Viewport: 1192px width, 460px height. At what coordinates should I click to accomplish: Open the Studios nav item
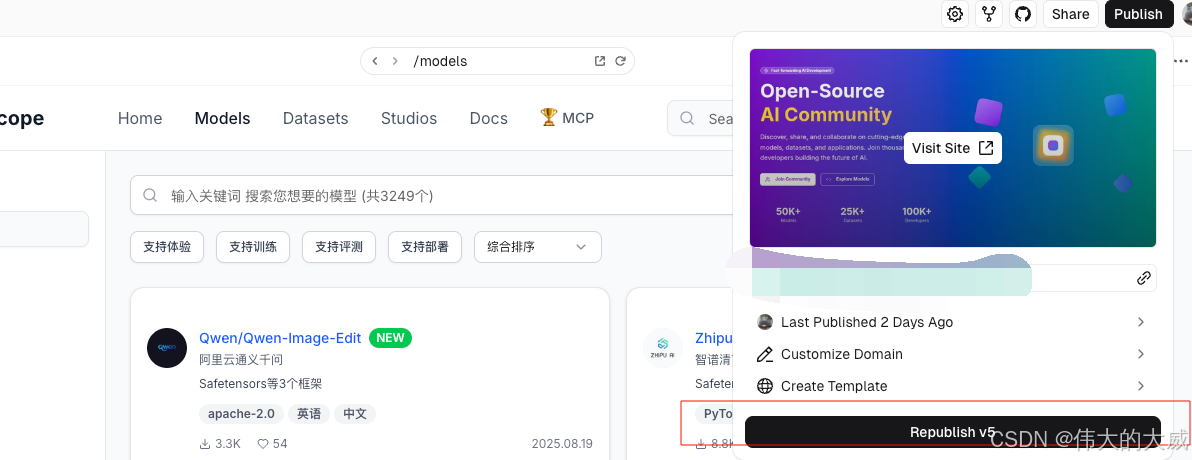pyautogui.click(x=409, y=118)
